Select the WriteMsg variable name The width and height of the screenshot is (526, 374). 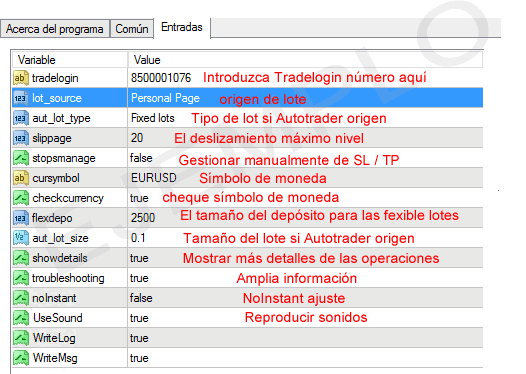click(55, 358)
